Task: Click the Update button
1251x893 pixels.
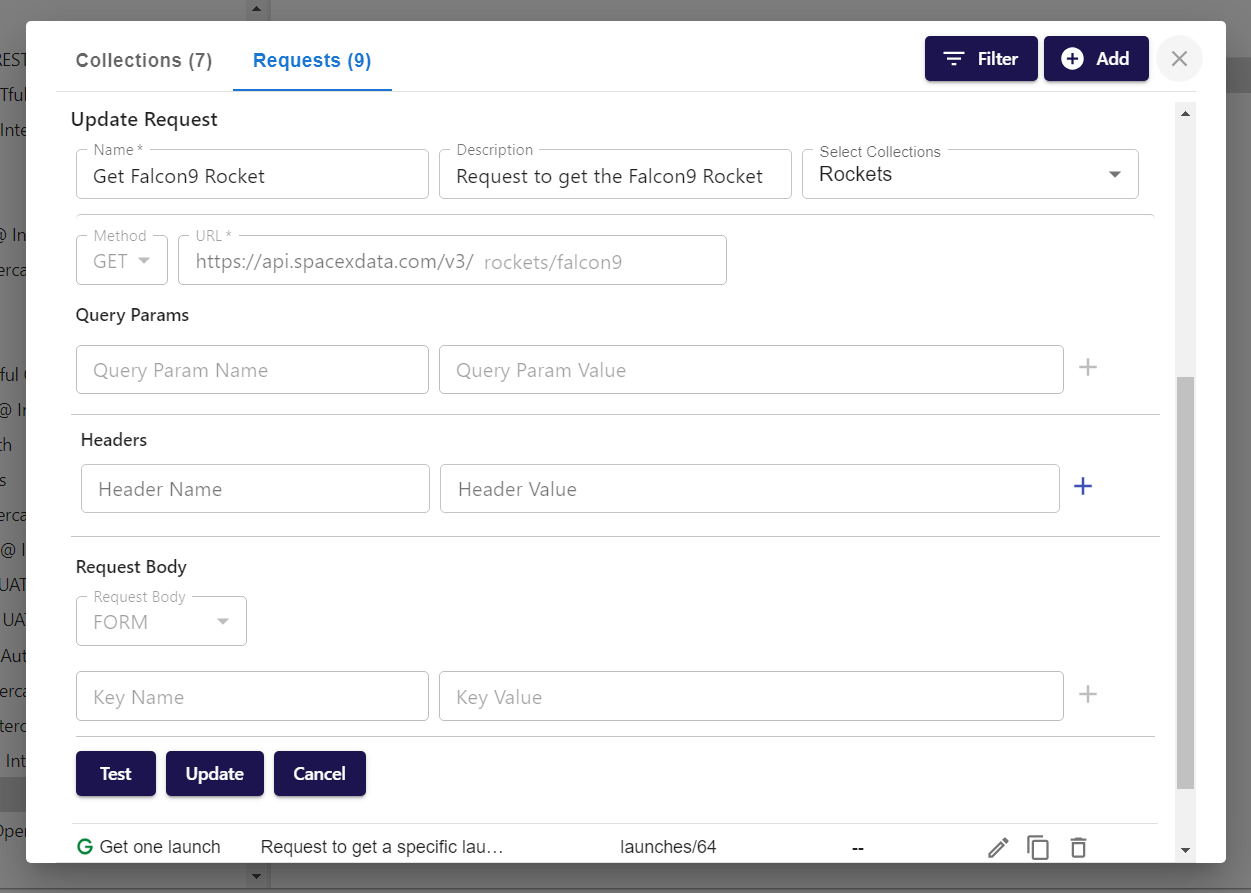Action: [x=215, y=774]
